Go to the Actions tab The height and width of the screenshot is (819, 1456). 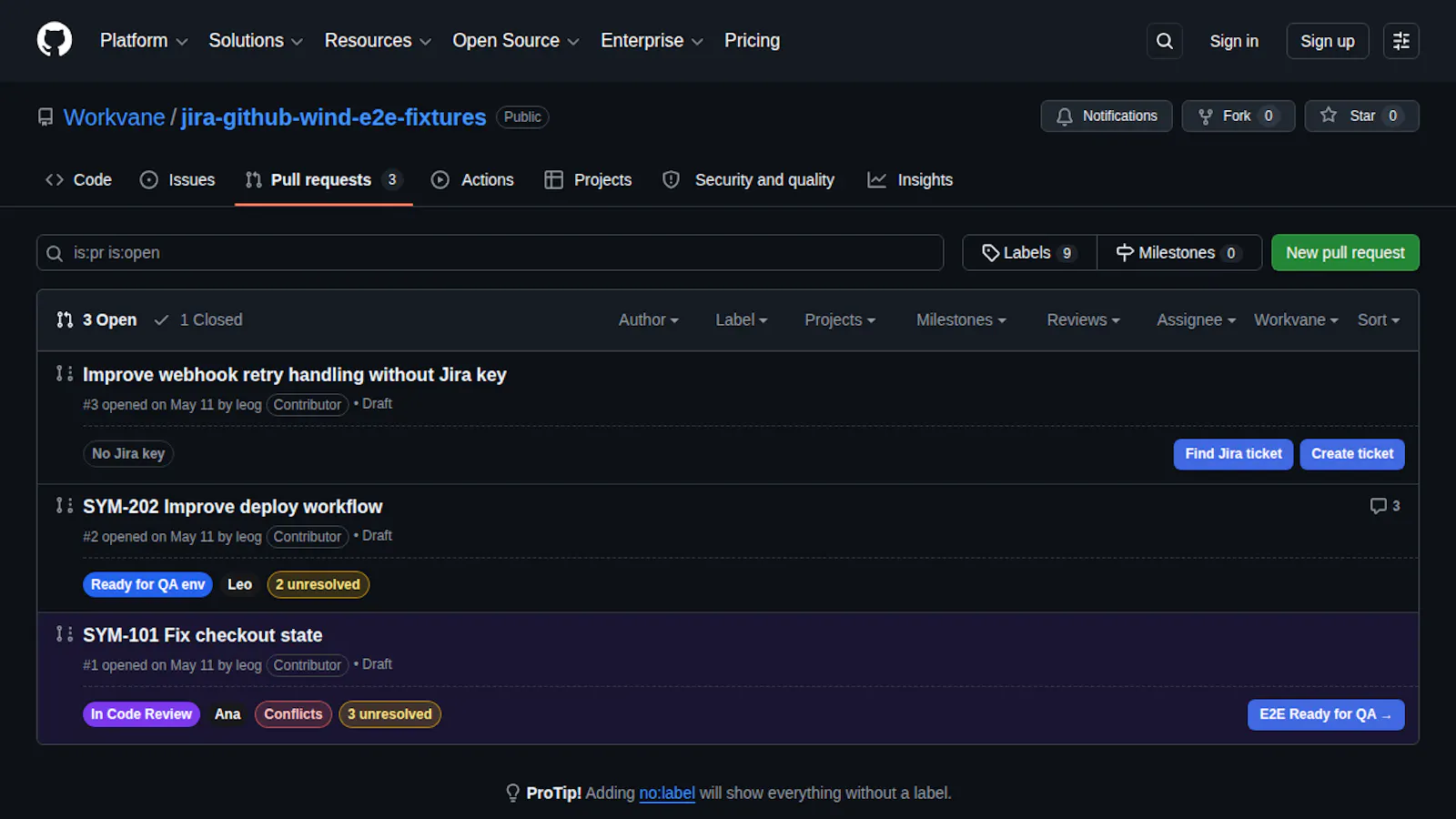(x=472, y=180)
